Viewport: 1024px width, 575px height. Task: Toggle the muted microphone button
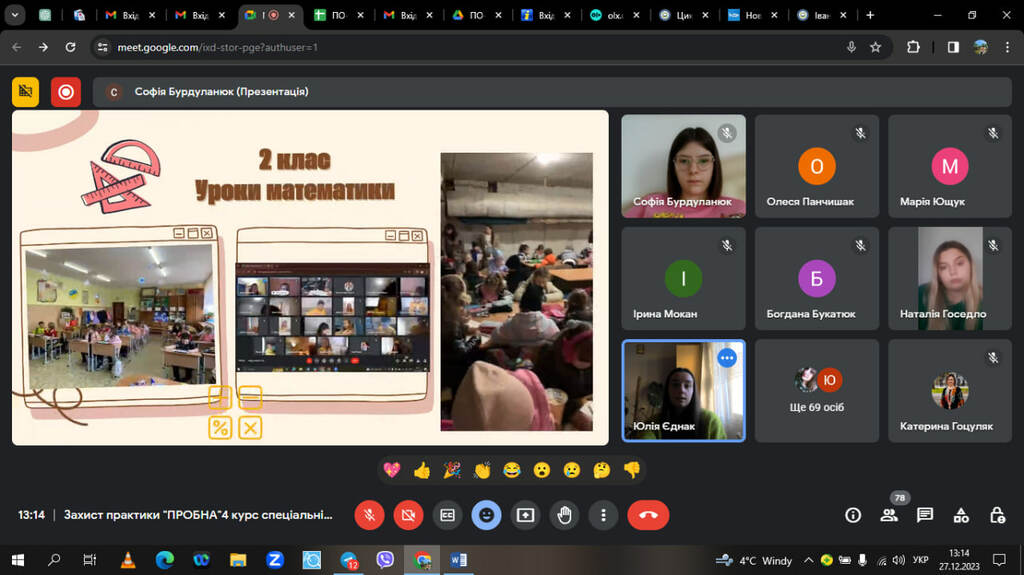pos(369,515)
